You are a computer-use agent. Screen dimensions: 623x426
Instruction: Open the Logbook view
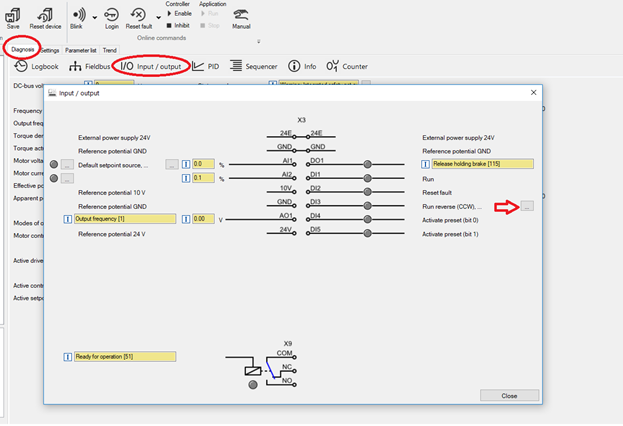click(x=37, y=66)
